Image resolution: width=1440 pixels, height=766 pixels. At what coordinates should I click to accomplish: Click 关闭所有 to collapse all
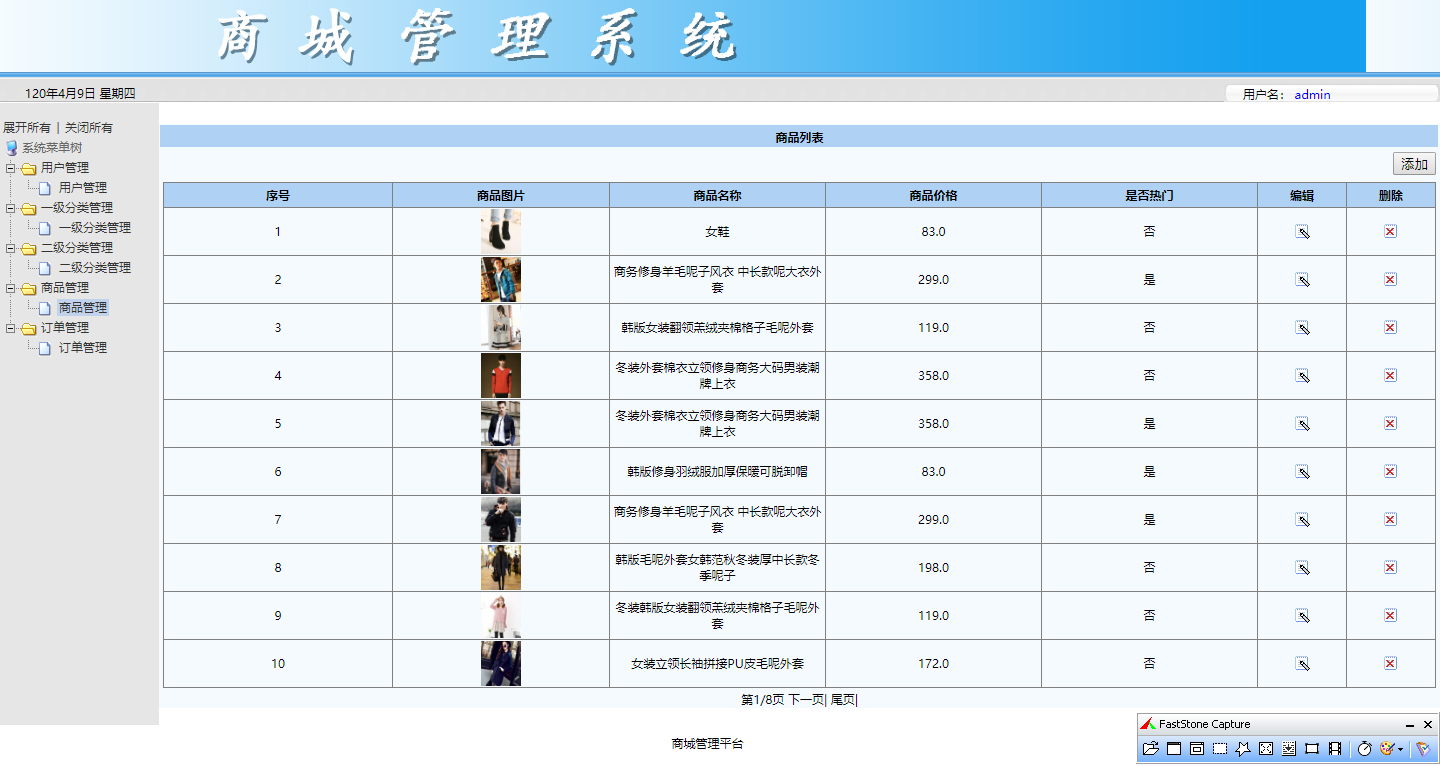pyautogui.click(x=89, y=128)
